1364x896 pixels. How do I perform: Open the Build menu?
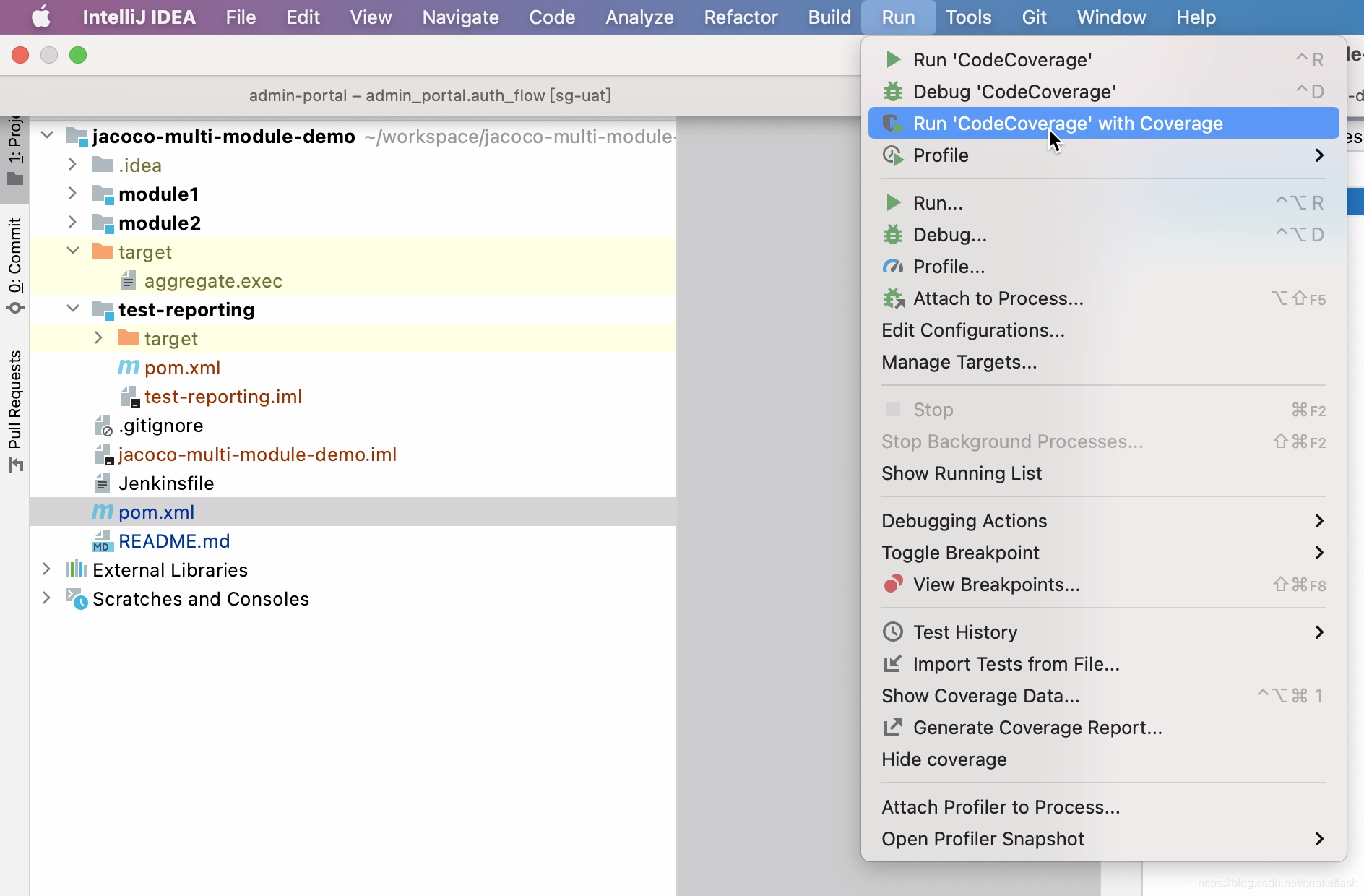[829, 17]
